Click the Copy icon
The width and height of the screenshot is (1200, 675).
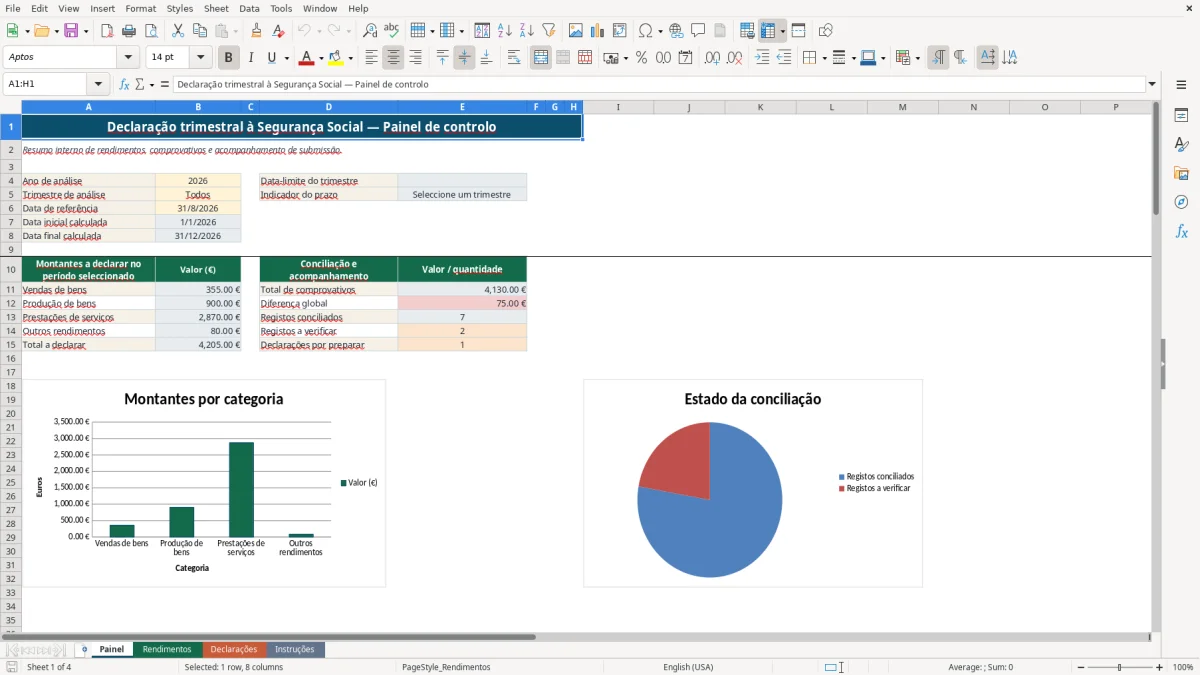pyautogui.click(x=199, y=31)
